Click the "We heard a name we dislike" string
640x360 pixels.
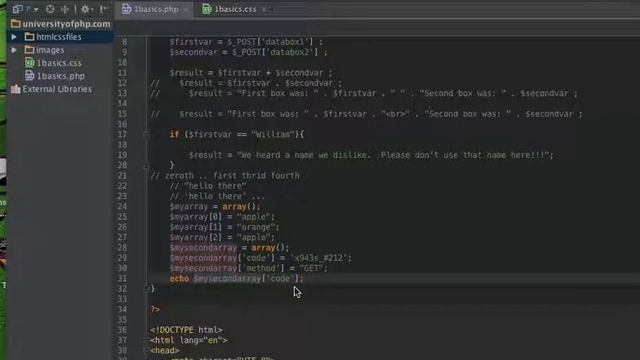[393, 155]
